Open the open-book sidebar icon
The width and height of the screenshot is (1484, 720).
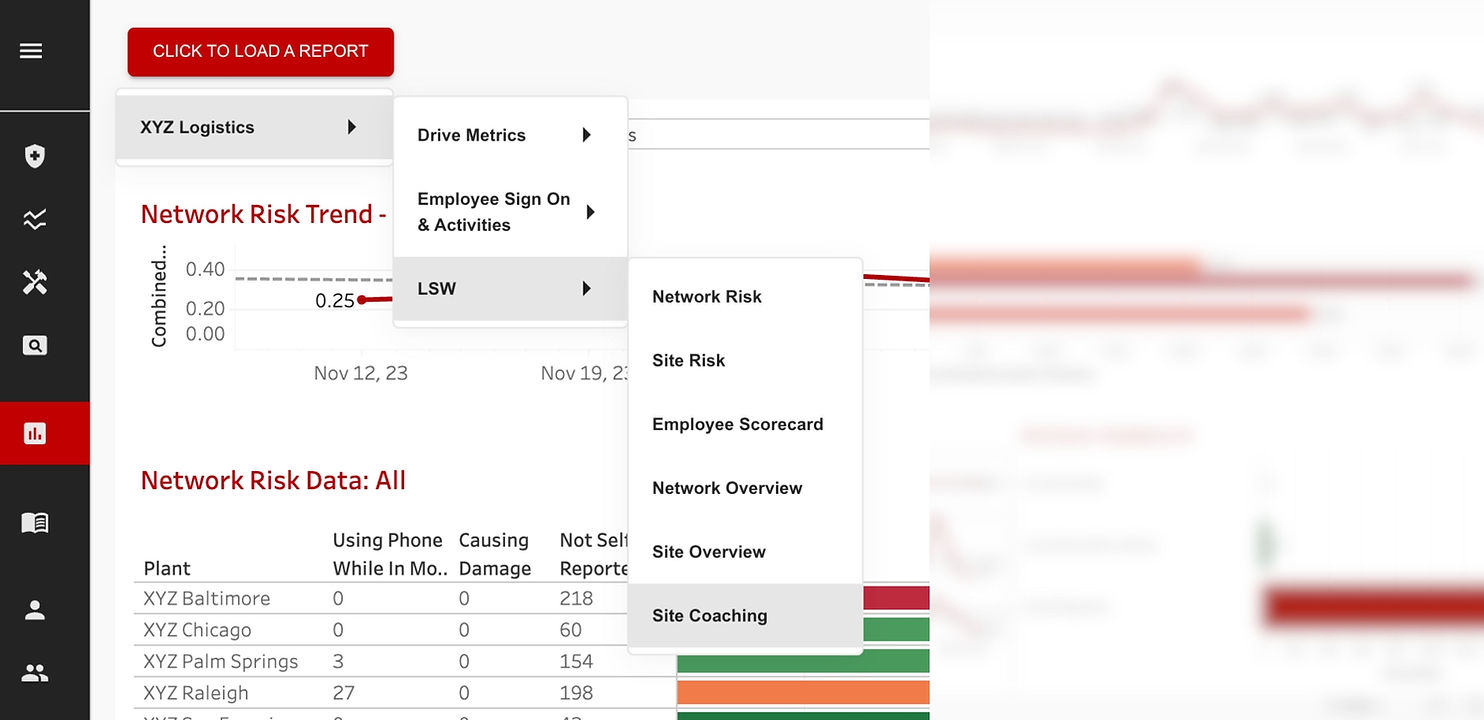(x=35, y=522)
